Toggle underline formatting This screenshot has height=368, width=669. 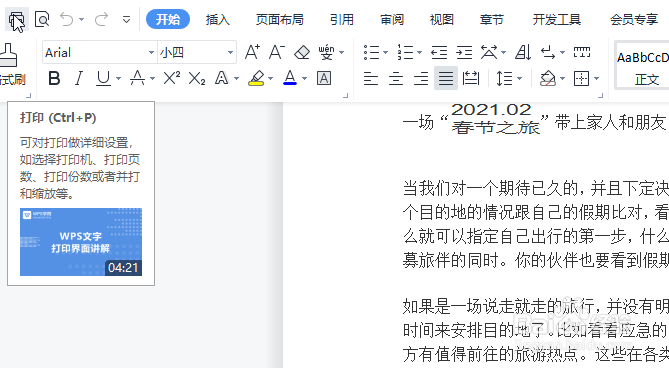[x=103, y=78]
